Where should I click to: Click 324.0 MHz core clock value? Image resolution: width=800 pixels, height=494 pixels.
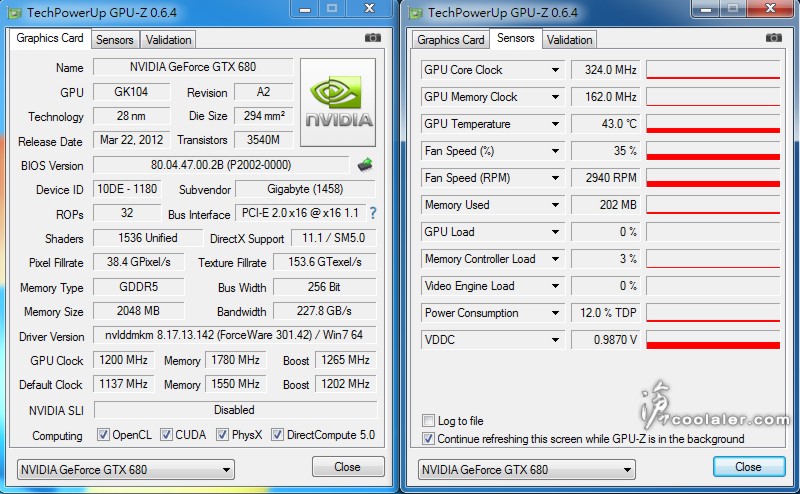point(605,70)
